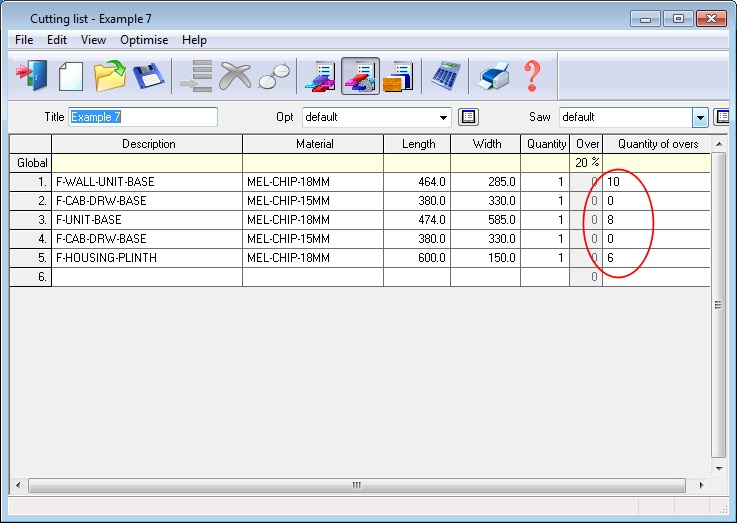This screenshot has height=523, width=737.
Task: Click the width value 585.0
Action: tap(486, 220)
